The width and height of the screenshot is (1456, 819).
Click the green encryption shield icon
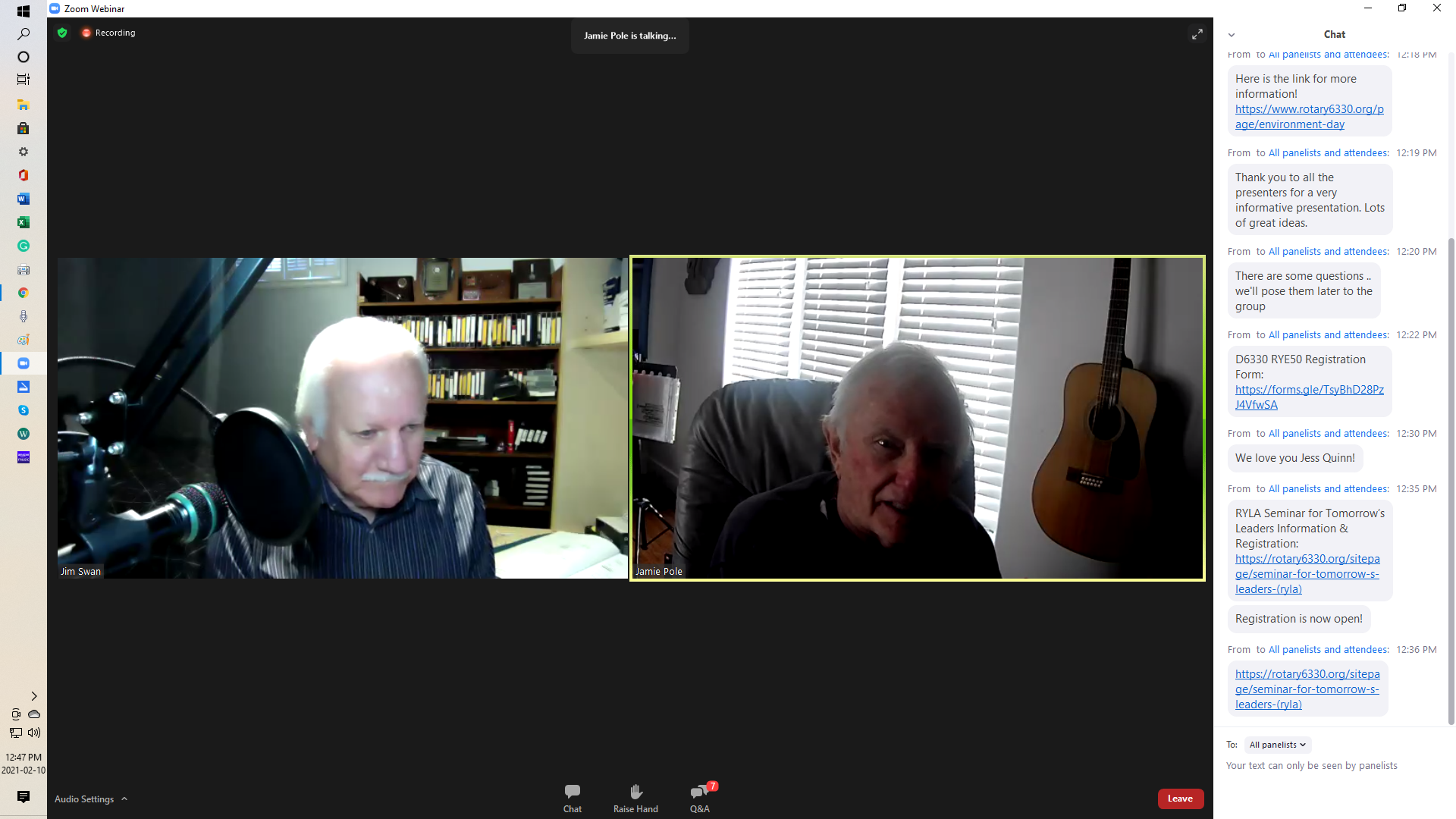pos(62,33)
